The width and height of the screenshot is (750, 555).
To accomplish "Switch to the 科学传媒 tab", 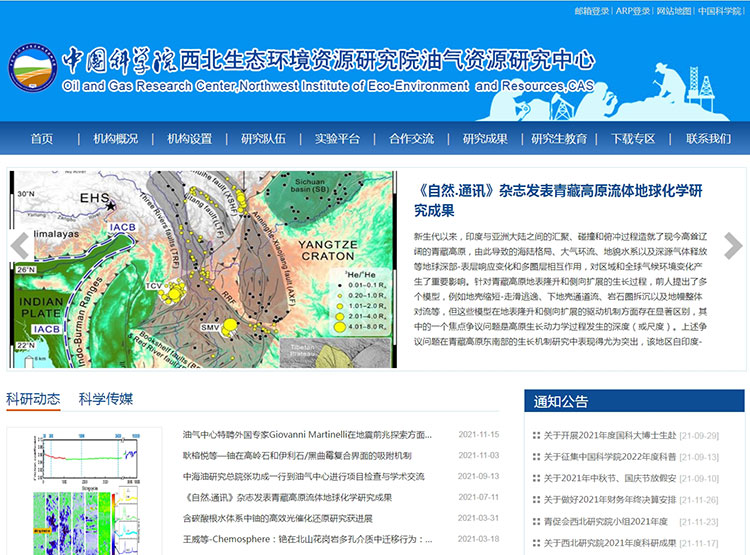I will point(106,399).
